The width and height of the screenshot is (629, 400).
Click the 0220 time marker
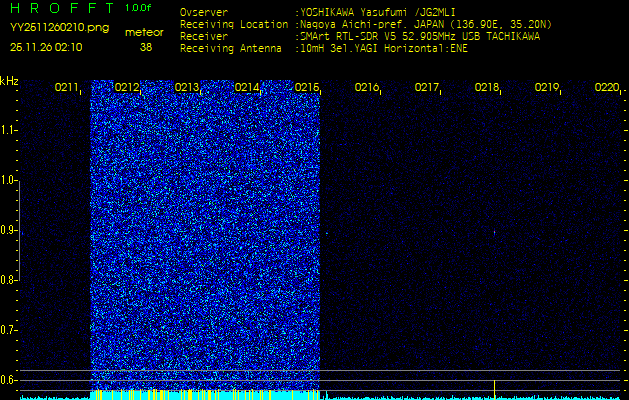tap(607, 87)
